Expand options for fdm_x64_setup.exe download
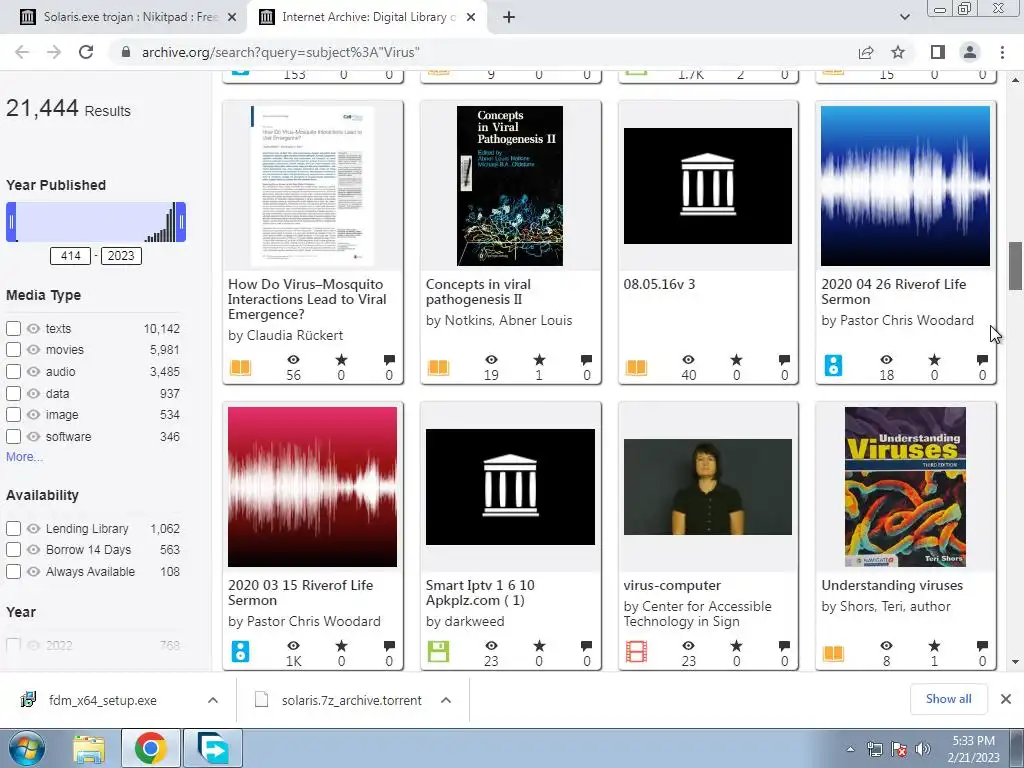 pos(213,700)
